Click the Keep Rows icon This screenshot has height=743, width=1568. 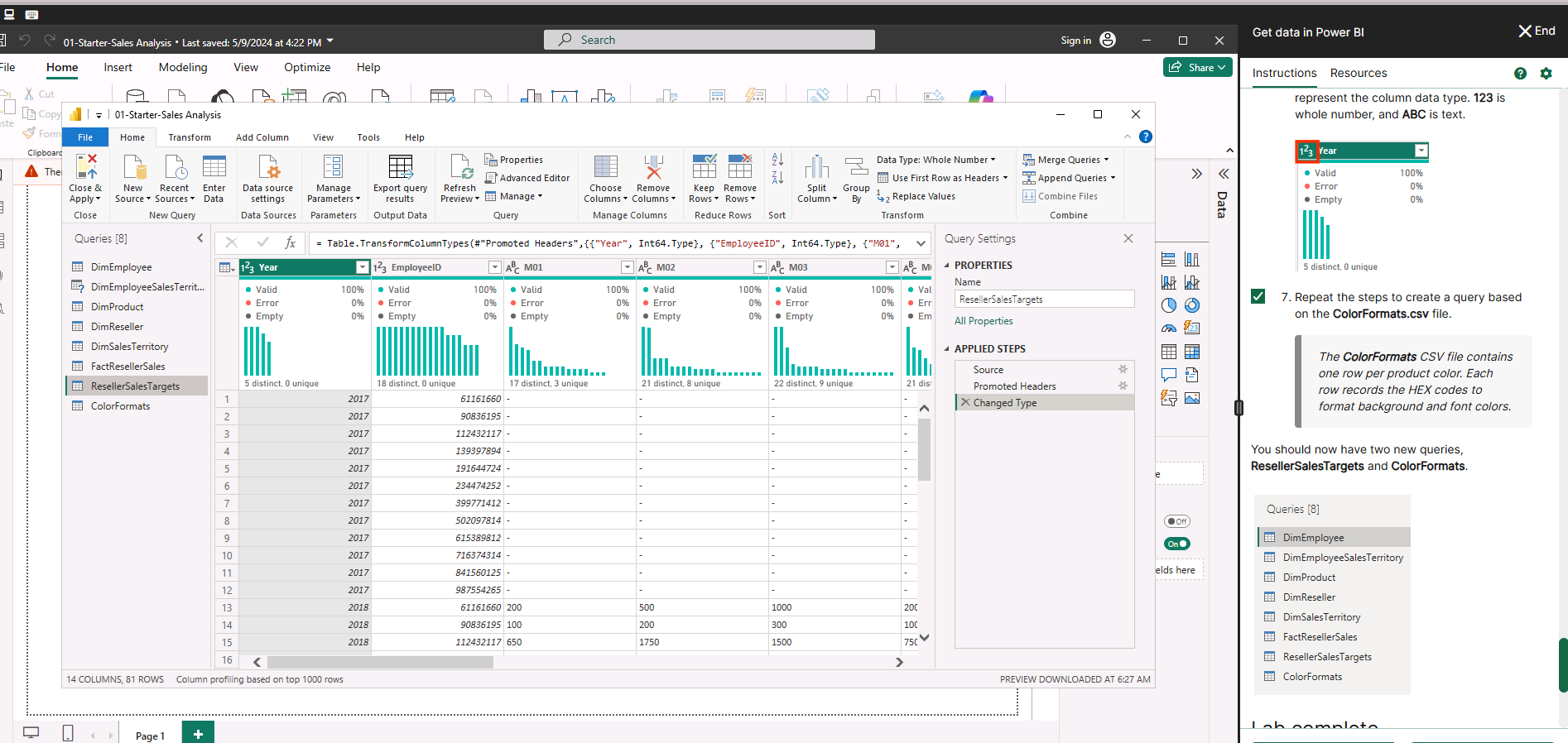704,167
